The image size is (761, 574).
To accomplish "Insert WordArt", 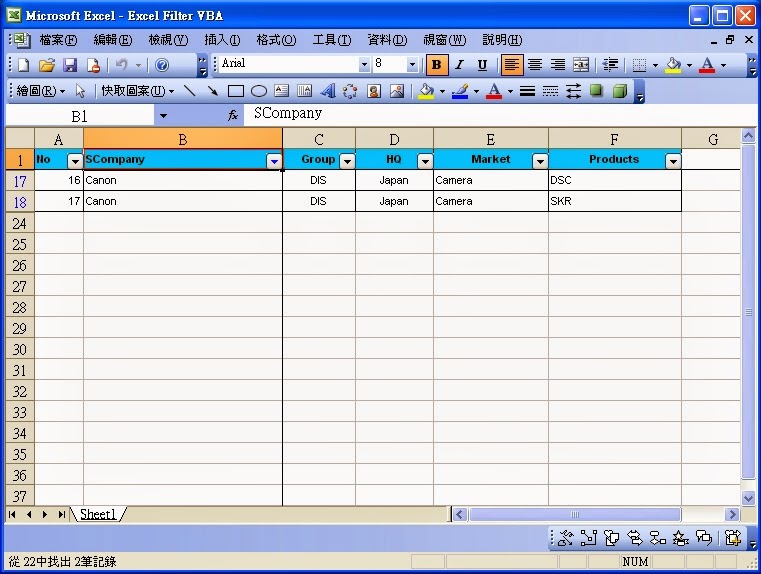I will (328, 91).
